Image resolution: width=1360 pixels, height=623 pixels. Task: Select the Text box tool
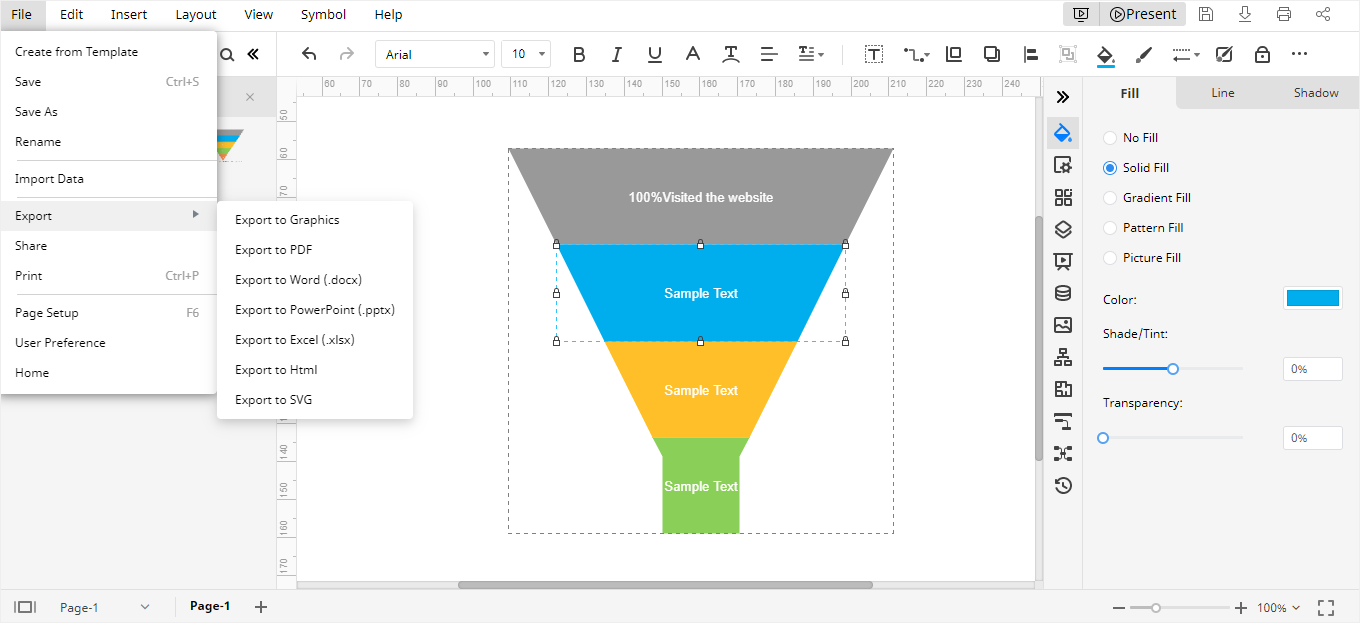(874, 54)
